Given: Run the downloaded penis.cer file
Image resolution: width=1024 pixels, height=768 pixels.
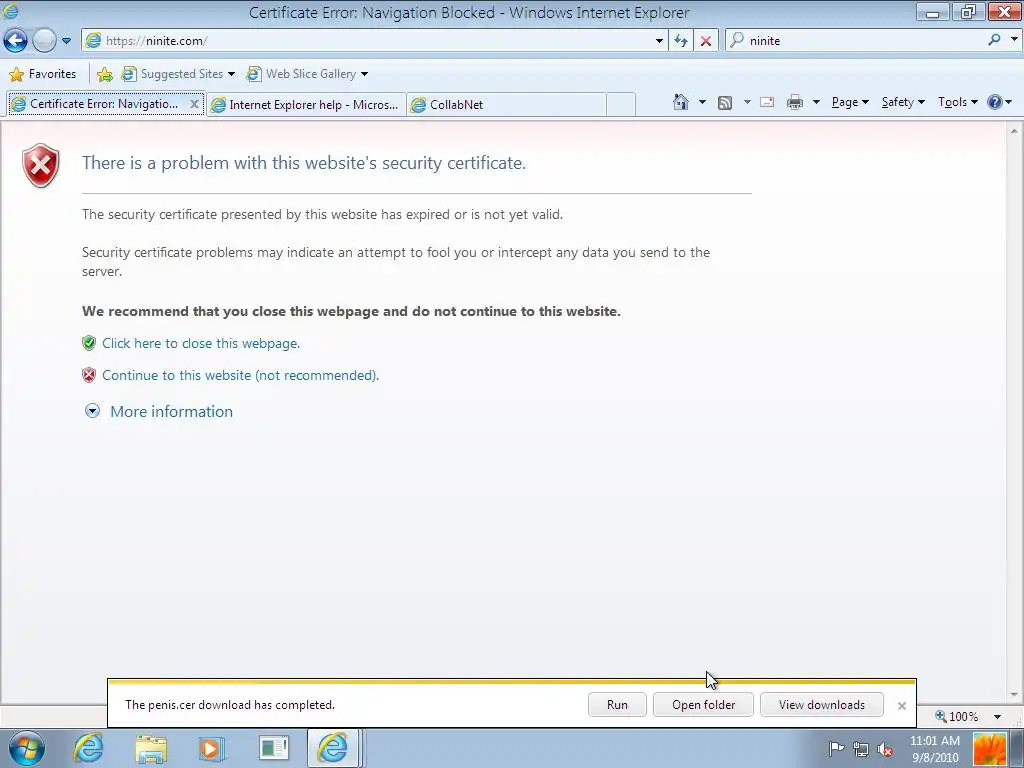Looking at the screenshot, I should (617, 705).
